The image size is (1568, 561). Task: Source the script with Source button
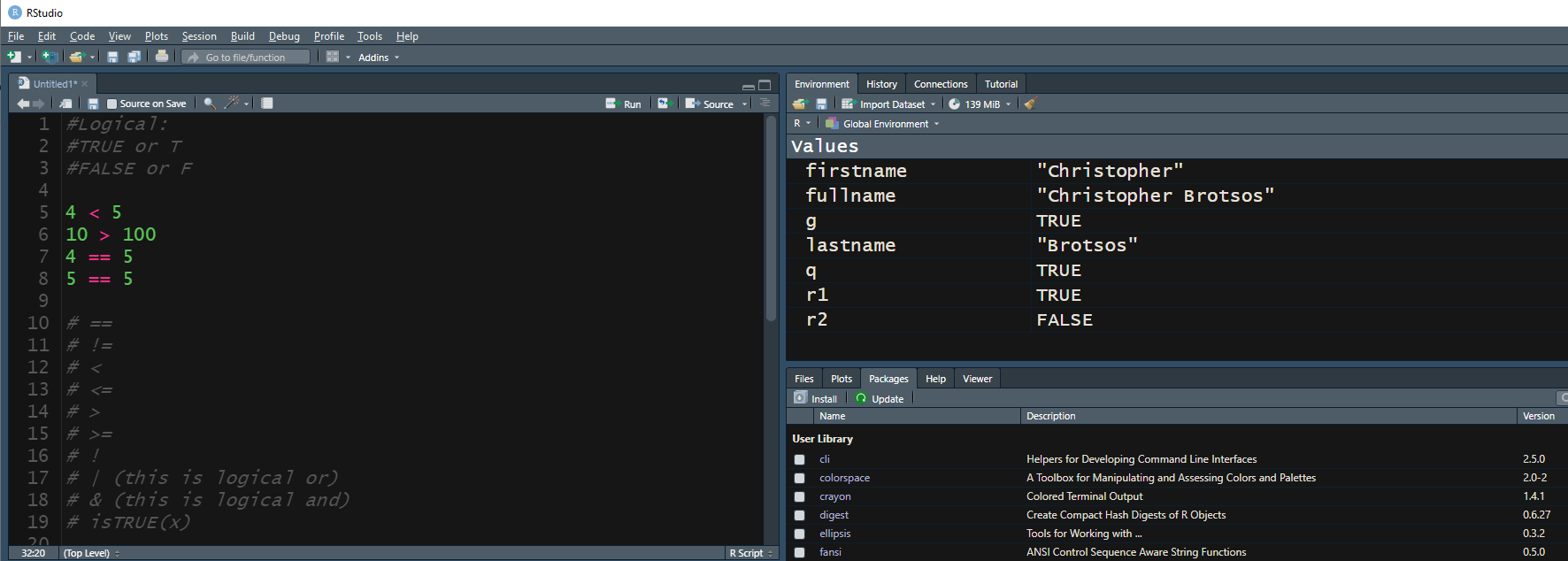(710, 104)
